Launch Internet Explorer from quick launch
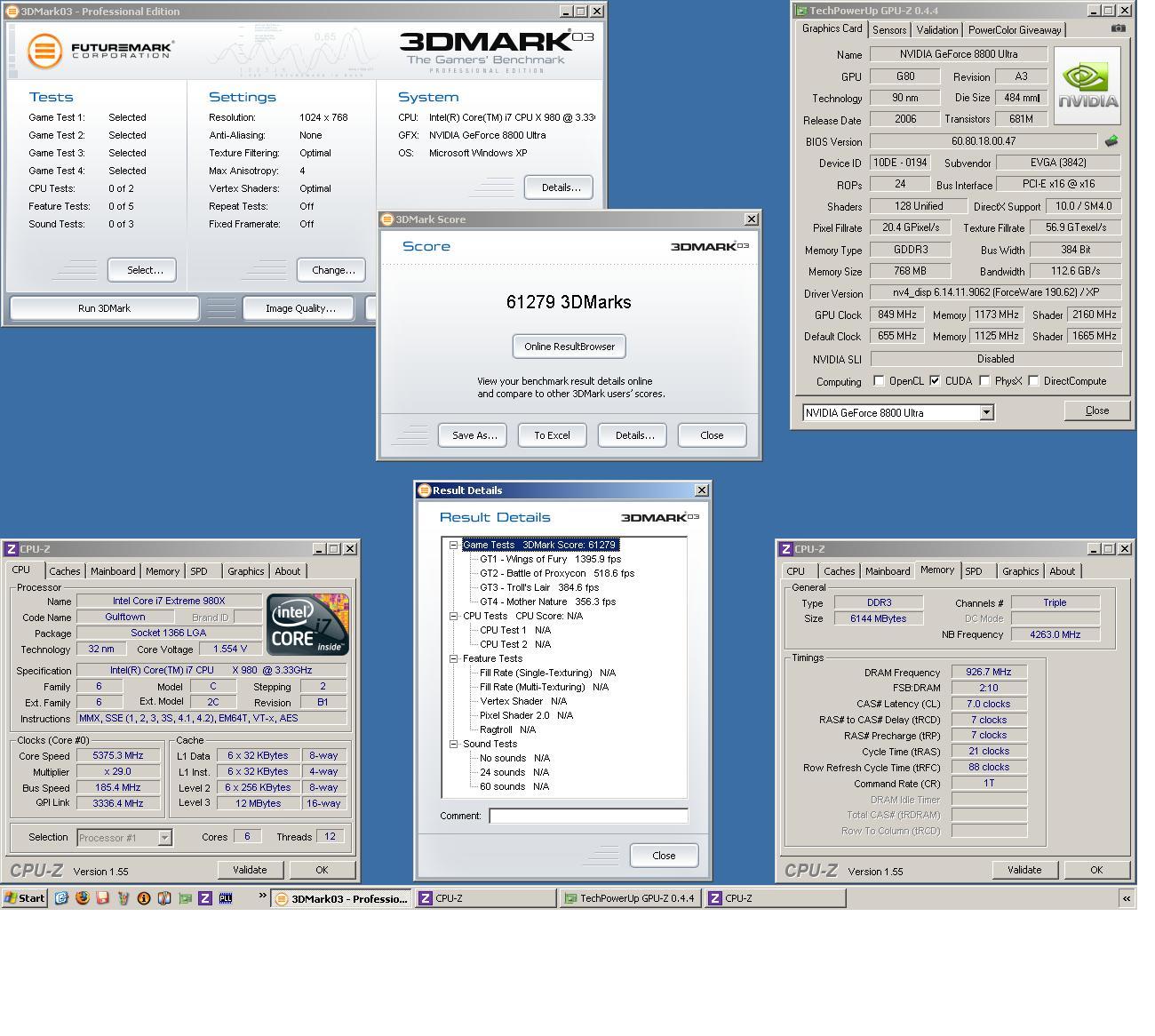 (x=61, y=898)
